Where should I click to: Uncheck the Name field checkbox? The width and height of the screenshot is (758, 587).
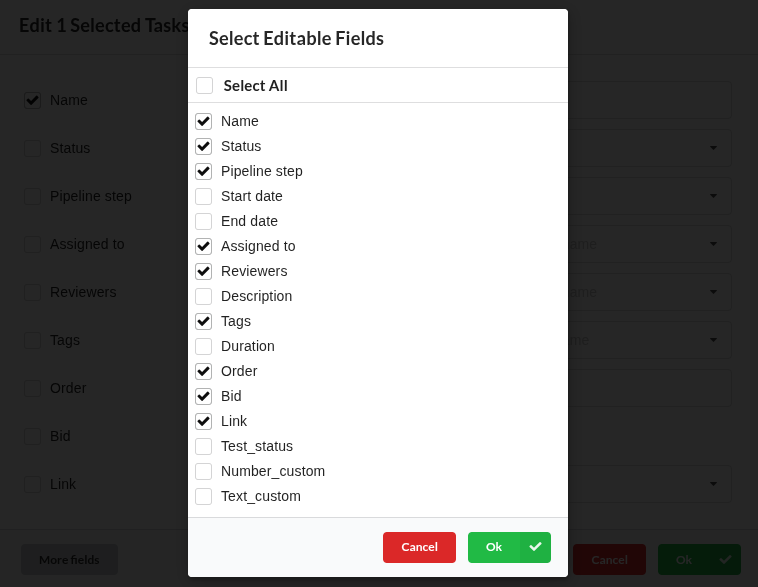click(x=204, y=121)
